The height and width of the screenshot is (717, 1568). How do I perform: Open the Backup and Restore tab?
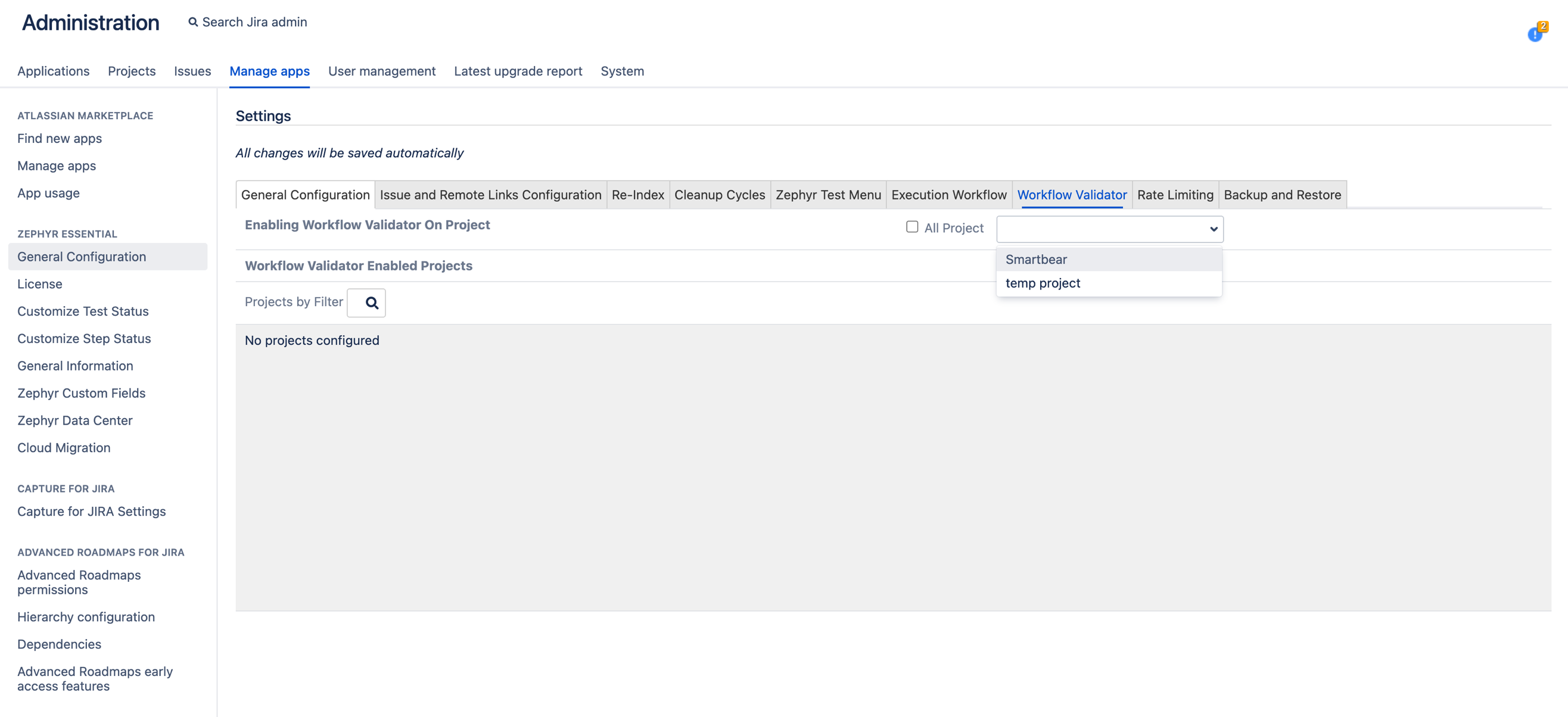point(1283,195)
